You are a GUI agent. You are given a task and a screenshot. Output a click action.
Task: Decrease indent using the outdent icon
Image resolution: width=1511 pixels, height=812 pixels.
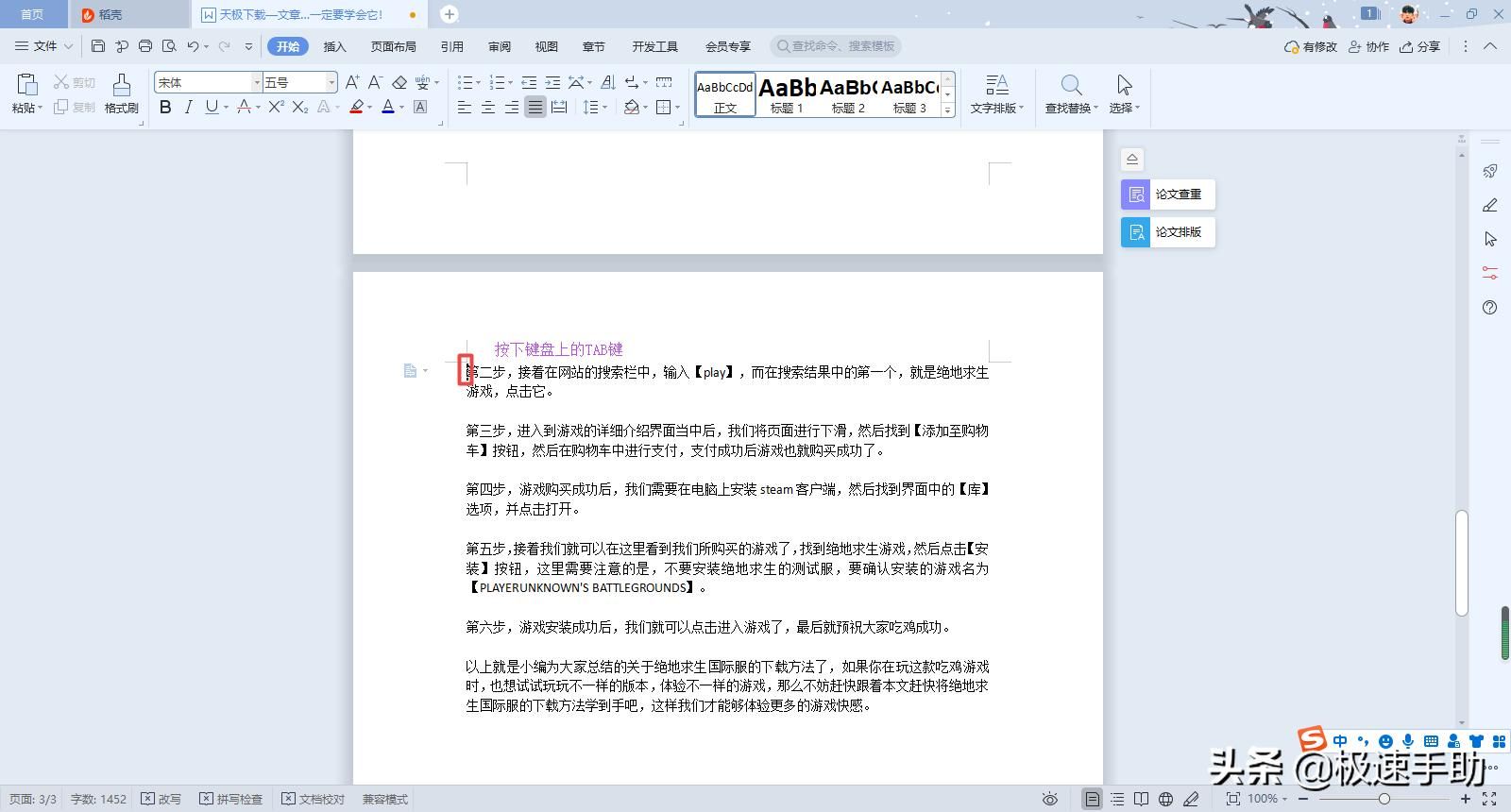tap(529, 83)
